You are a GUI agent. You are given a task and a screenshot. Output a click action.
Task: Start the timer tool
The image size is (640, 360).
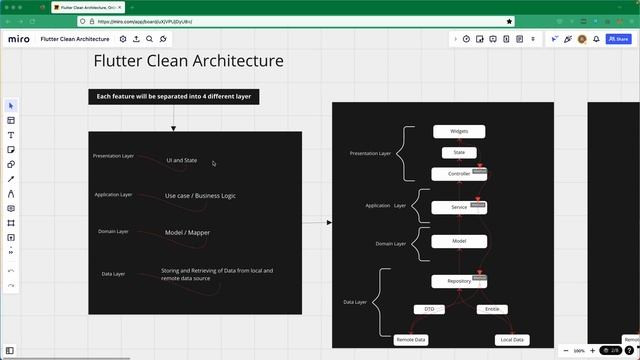467,39
